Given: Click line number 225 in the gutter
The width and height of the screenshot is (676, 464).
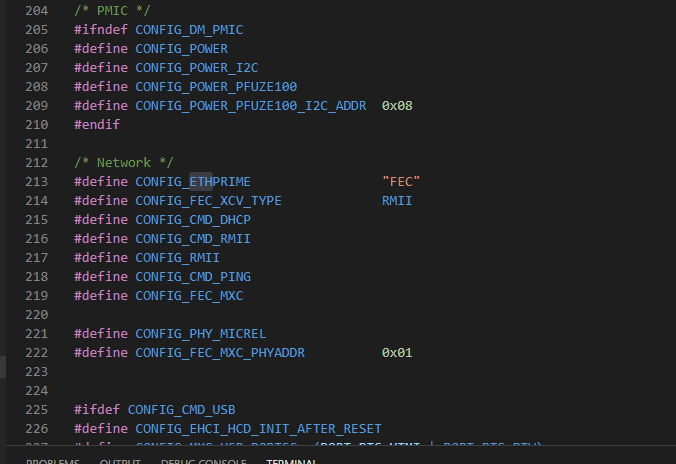Looking at the screenshot, I should (x=36, y=409).
